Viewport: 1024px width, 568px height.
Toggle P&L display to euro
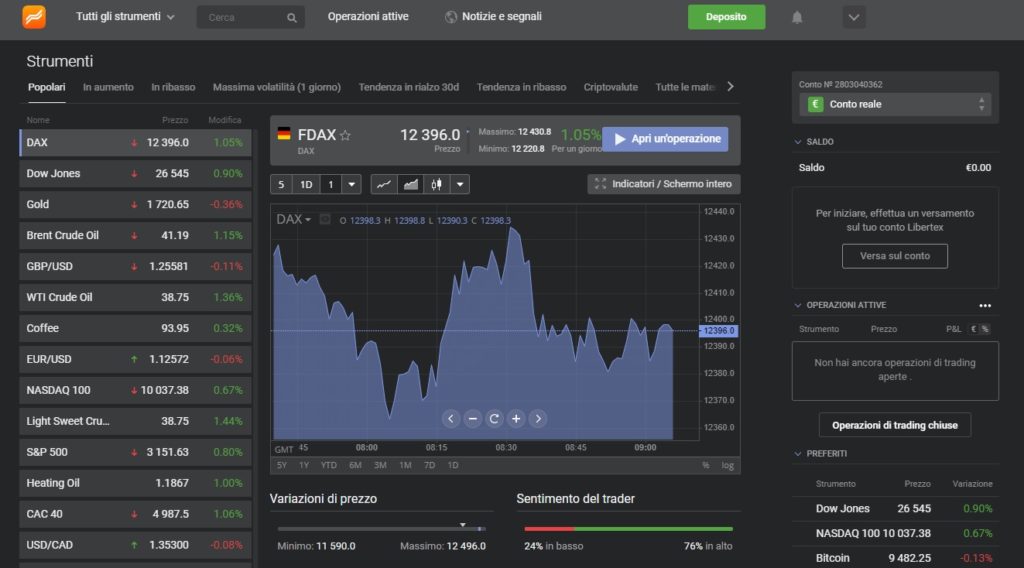click(973, 329)
